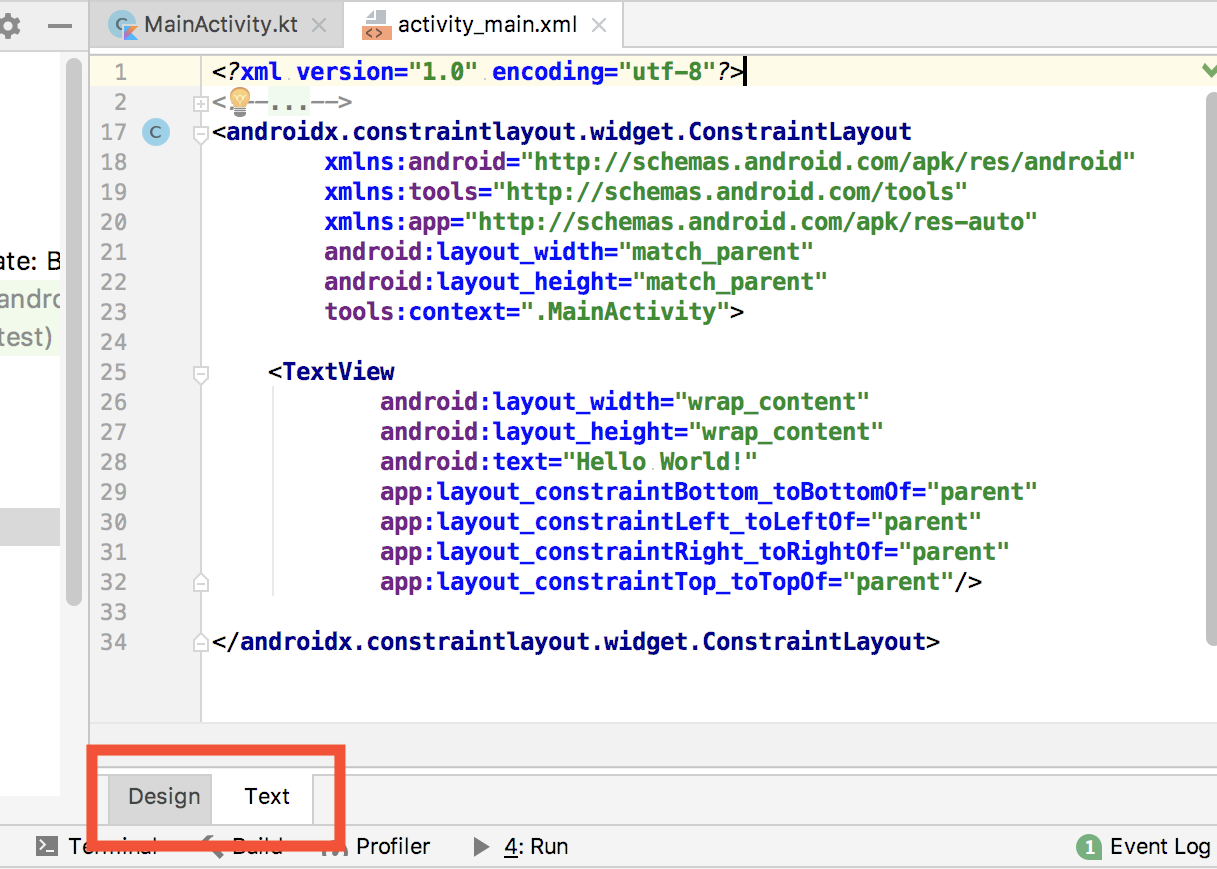Close the MainActivity.kt editor tab
Viewport: 1217px width, 869px height.
coord(319,24)
